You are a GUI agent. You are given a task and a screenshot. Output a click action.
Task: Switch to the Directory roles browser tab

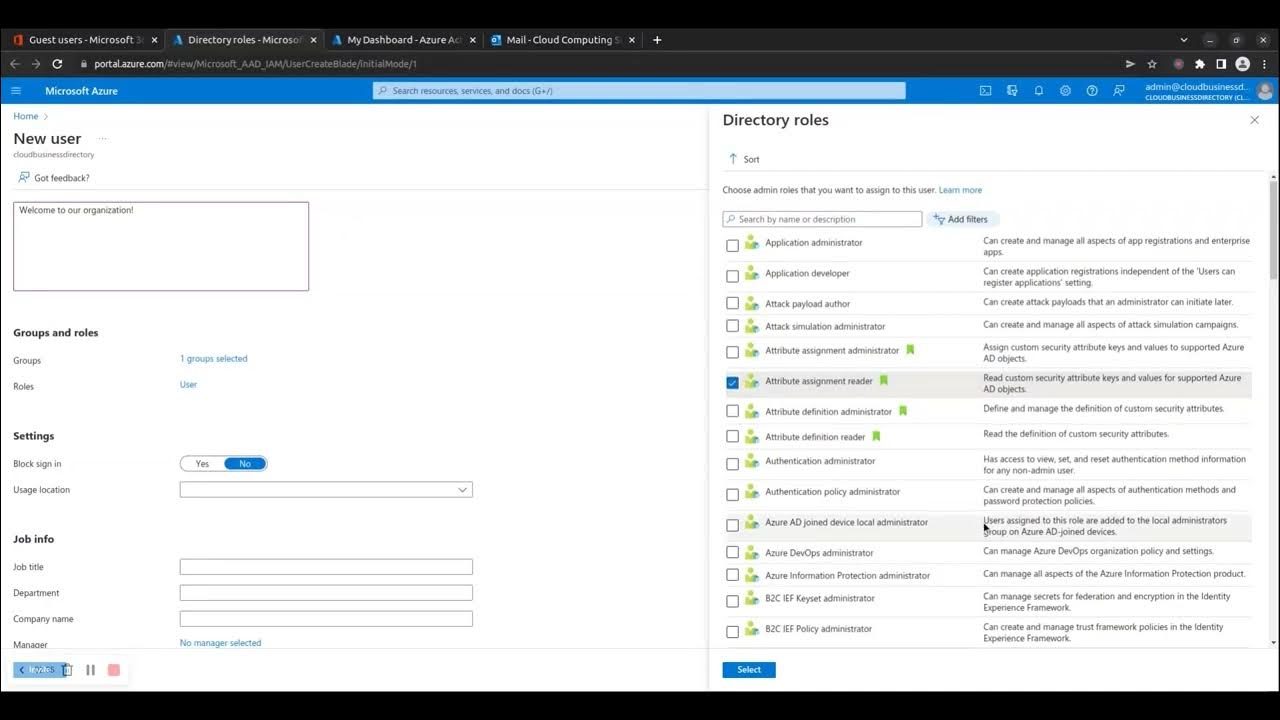pos(244,40)
